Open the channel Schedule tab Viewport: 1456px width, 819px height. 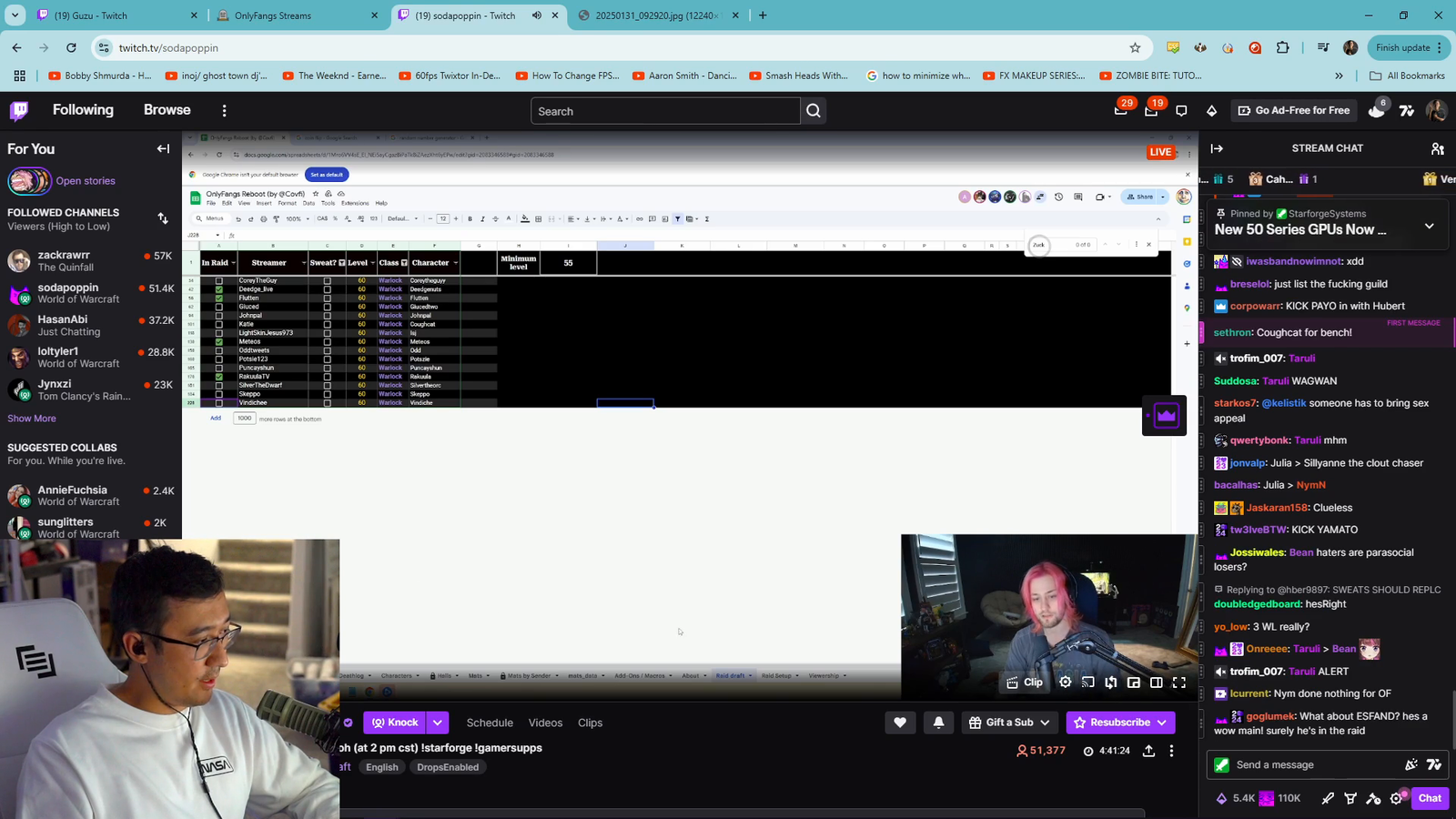click(490, 723)
